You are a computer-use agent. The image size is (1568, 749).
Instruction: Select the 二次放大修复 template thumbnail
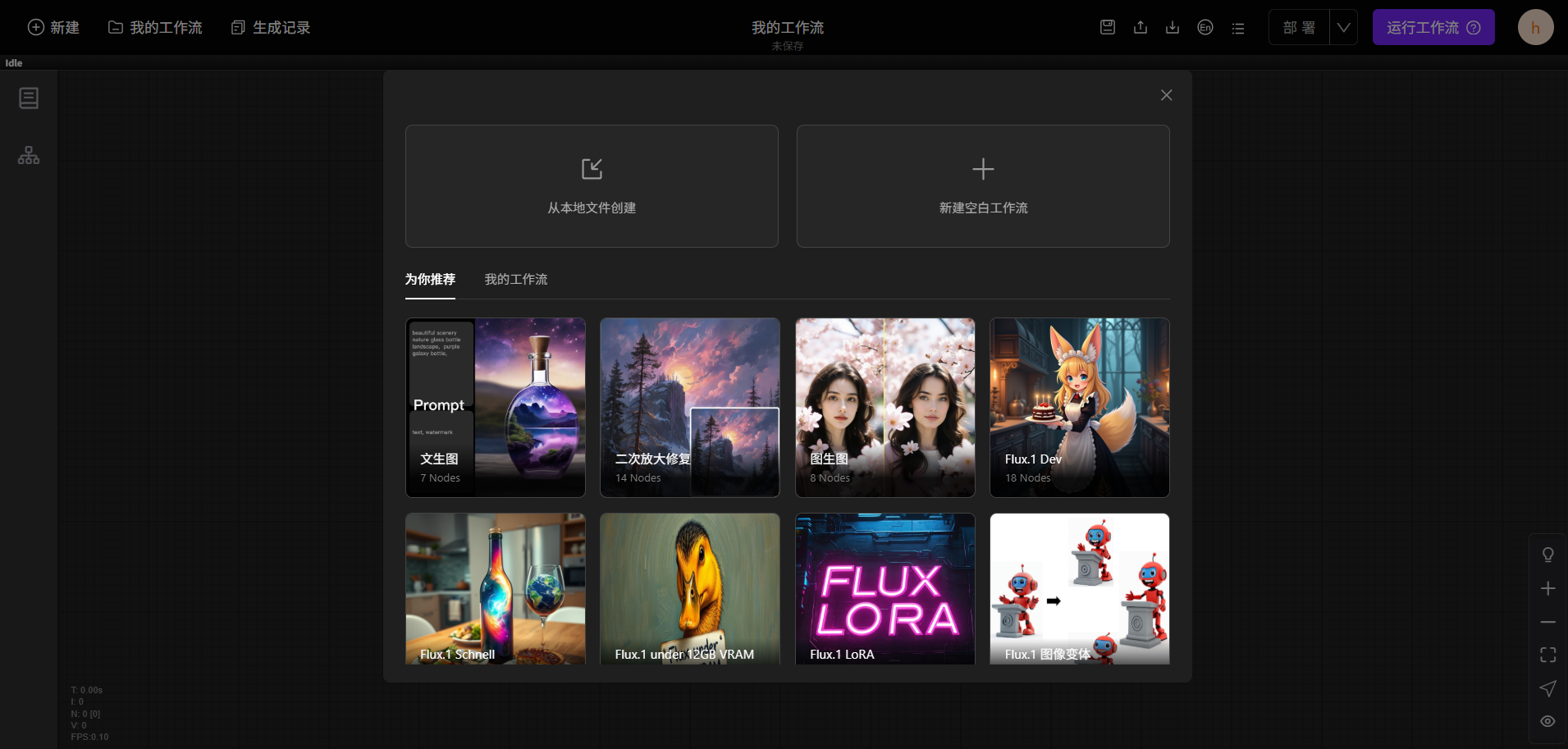point(690,408)
